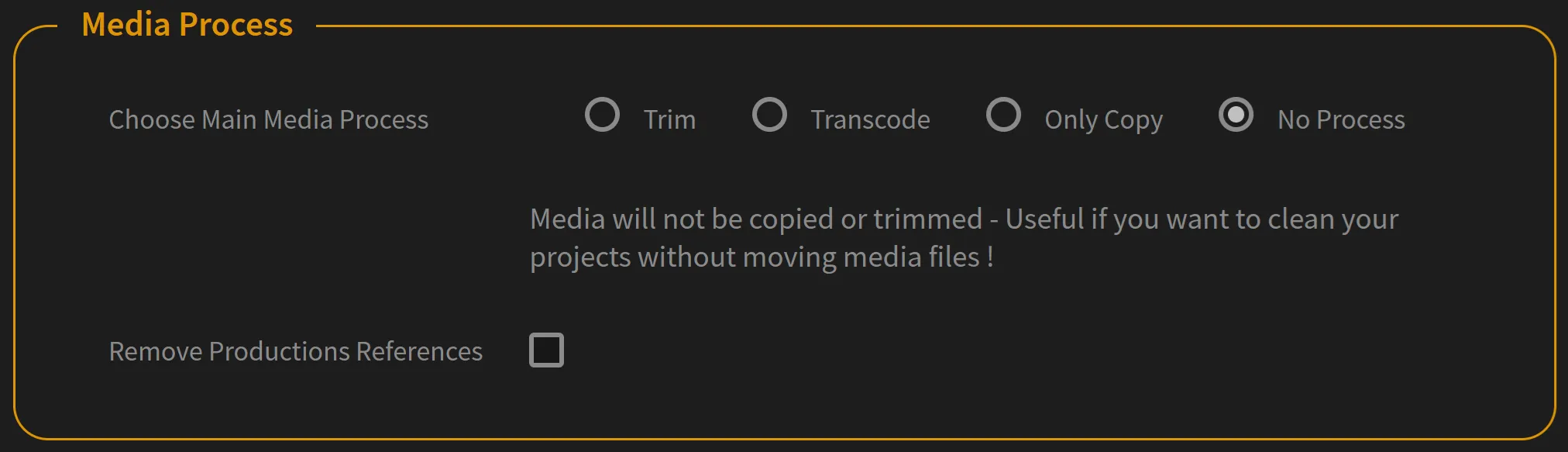The image size is (1568, 452).
Task: Select the Transcode media process option
Action: pyautogui.click(x=769, y=115)
